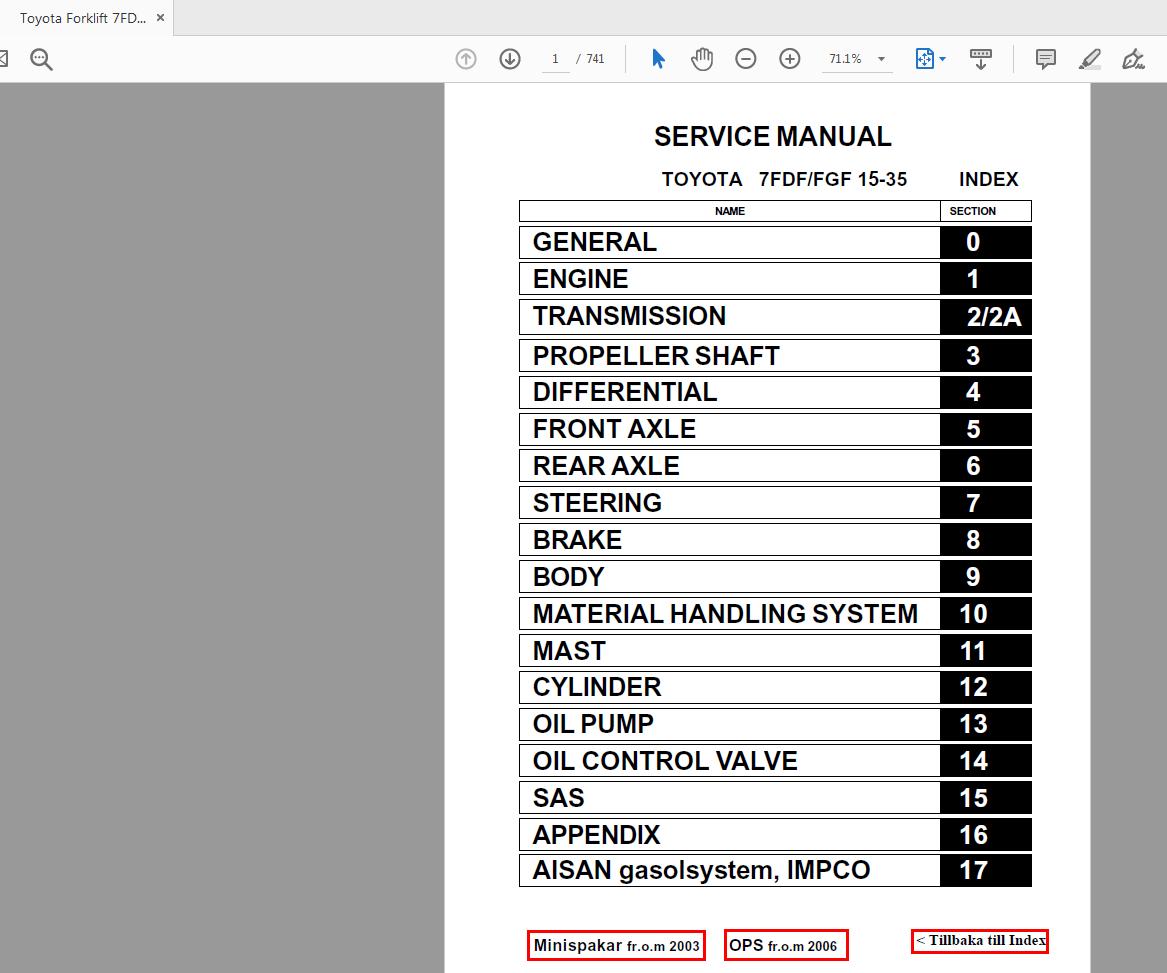The height and width of the screenshot is (973, 1167).
Task: Open the DIFFERENTIAL section
Action: (x=729, y=392)
